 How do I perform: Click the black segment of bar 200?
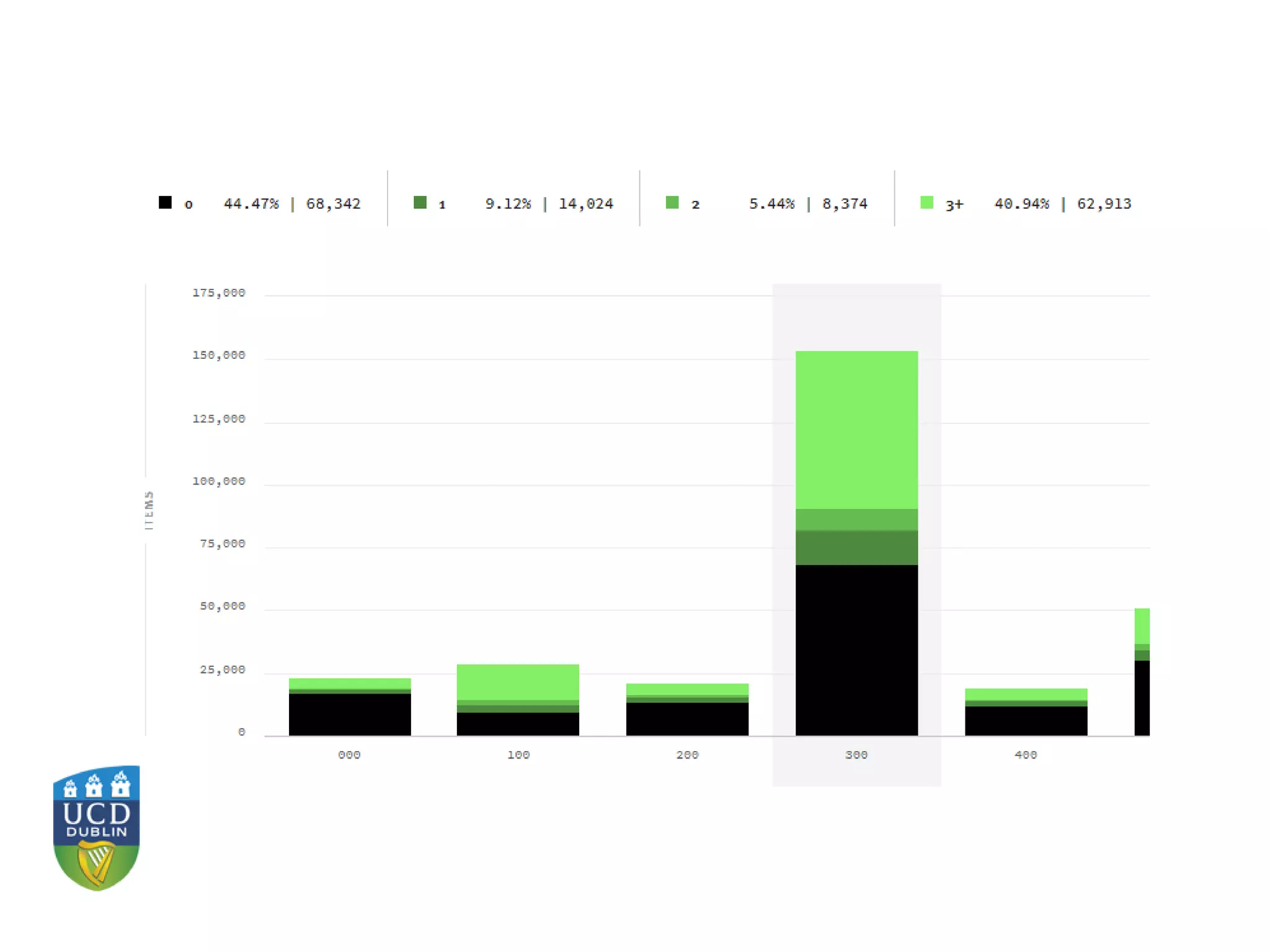tap(687, 719)
